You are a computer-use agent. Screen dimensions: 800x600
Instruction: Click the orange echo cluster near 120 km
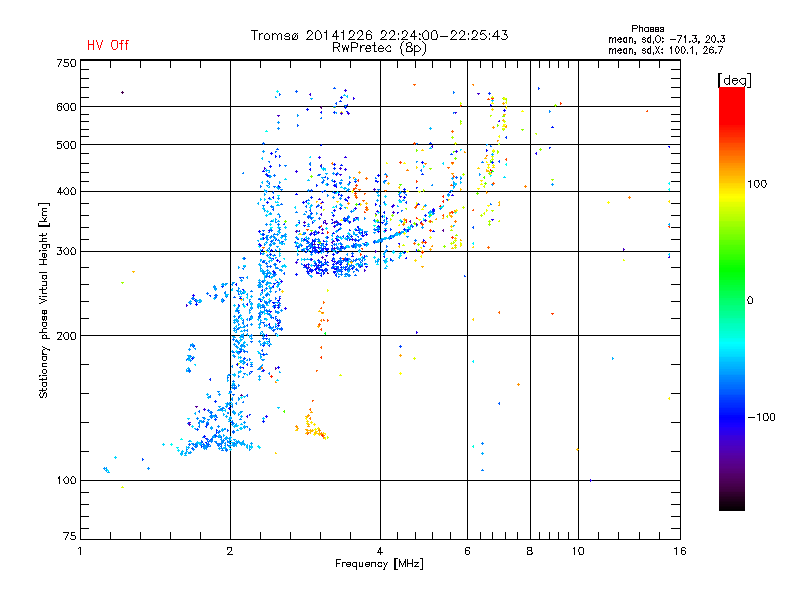(x=311, y=424)
